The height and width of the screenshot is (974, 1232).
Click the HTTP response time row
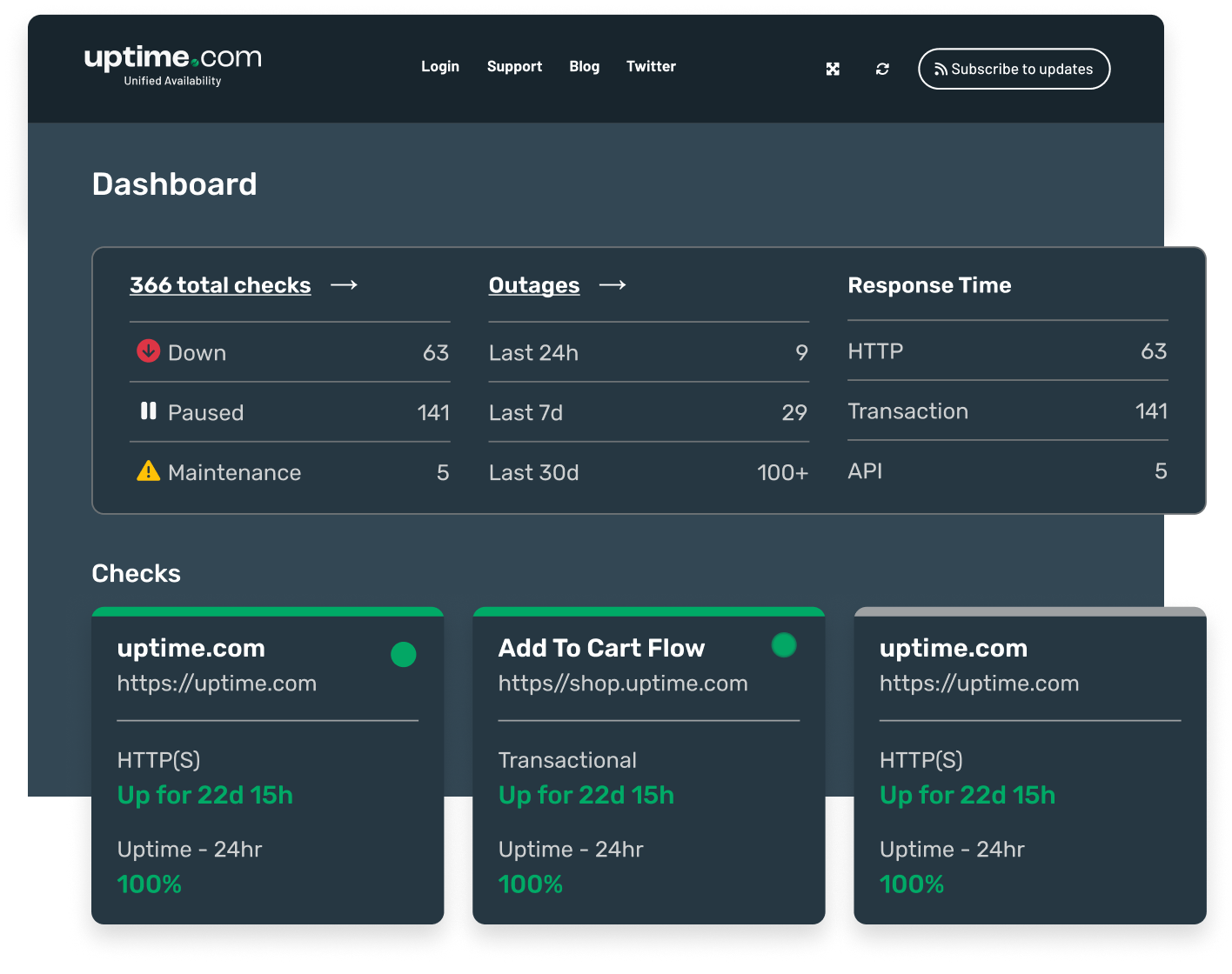(x=1008, y=351)
